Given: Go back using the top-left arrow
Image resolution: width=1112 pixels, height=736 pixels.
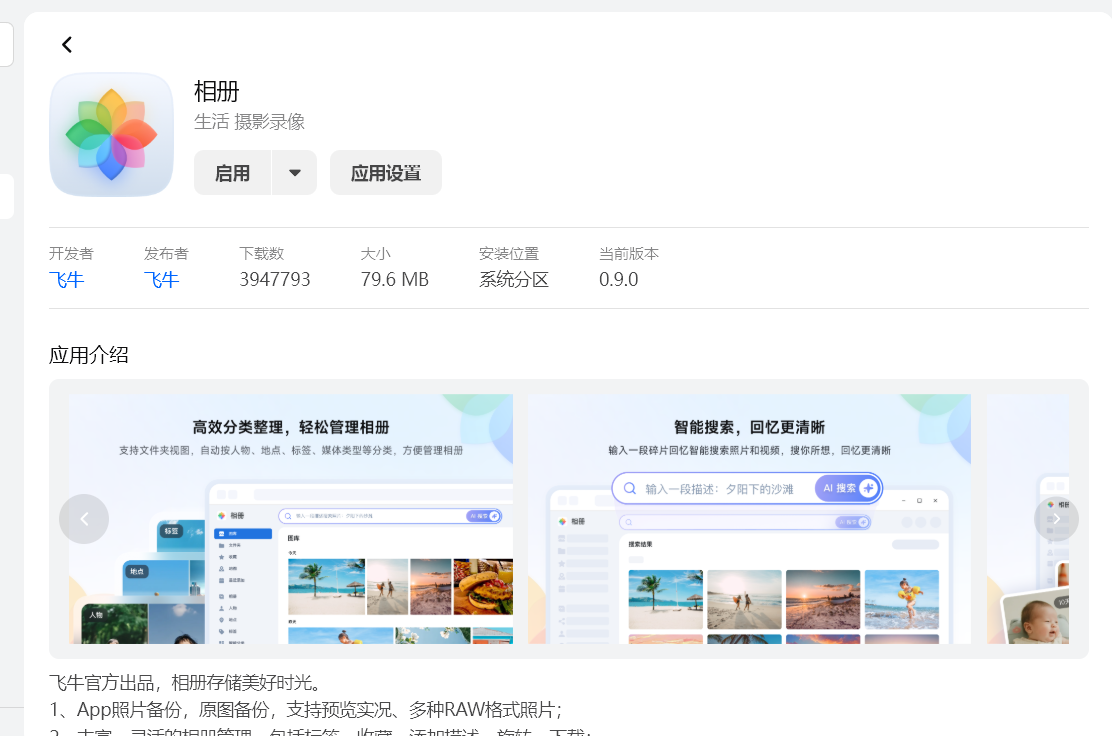Looking at the screenshot, I should tap(67, 44).
